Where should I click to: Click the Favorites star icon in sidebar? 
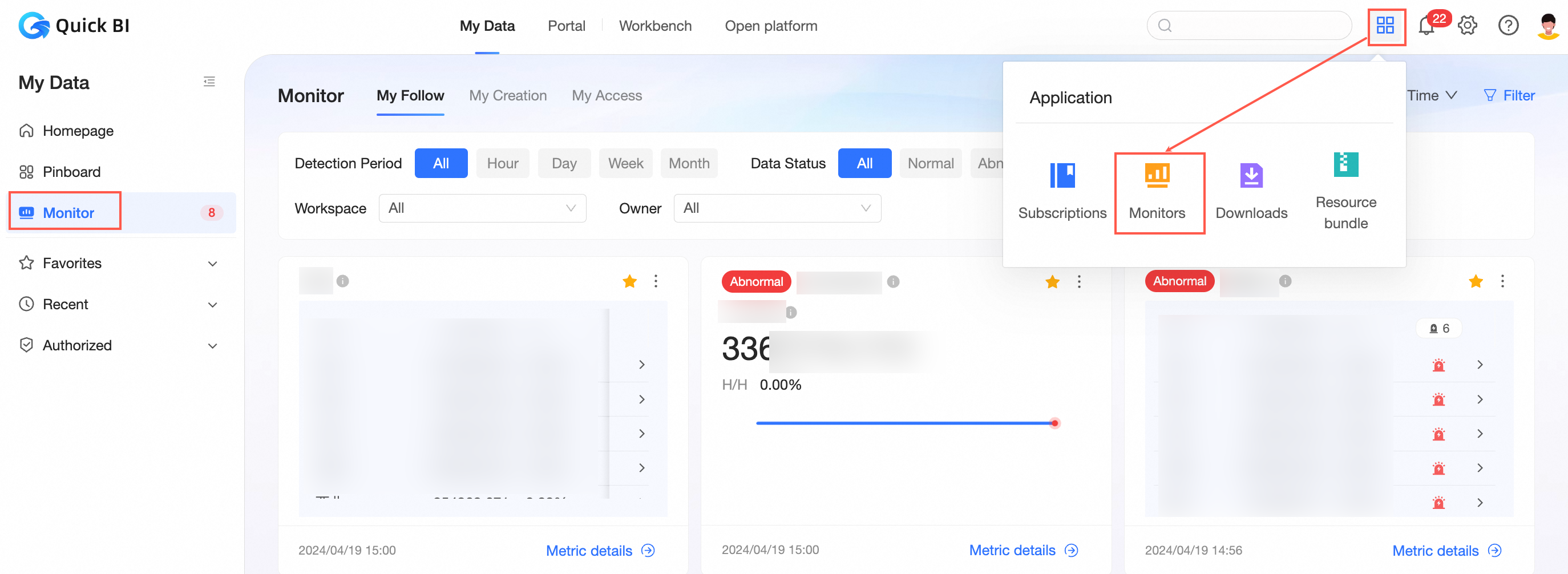[26, 263]
